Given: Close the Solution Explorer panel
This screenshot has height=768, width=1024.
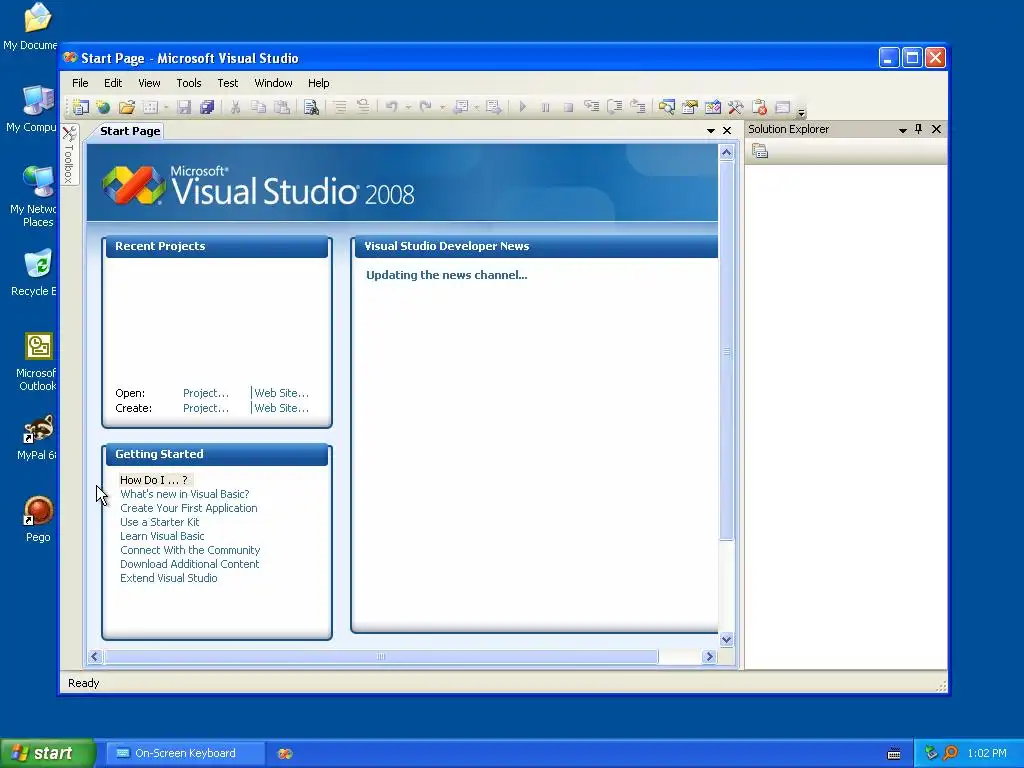Looking at the screenshot, I should [936, 129].
